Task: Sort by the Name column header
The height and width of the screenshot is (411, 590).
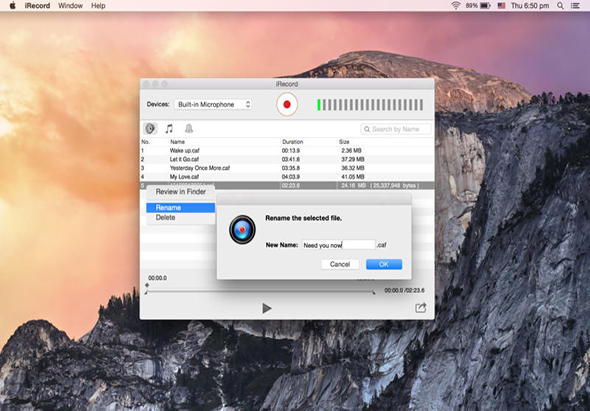Action: point(177,142)
